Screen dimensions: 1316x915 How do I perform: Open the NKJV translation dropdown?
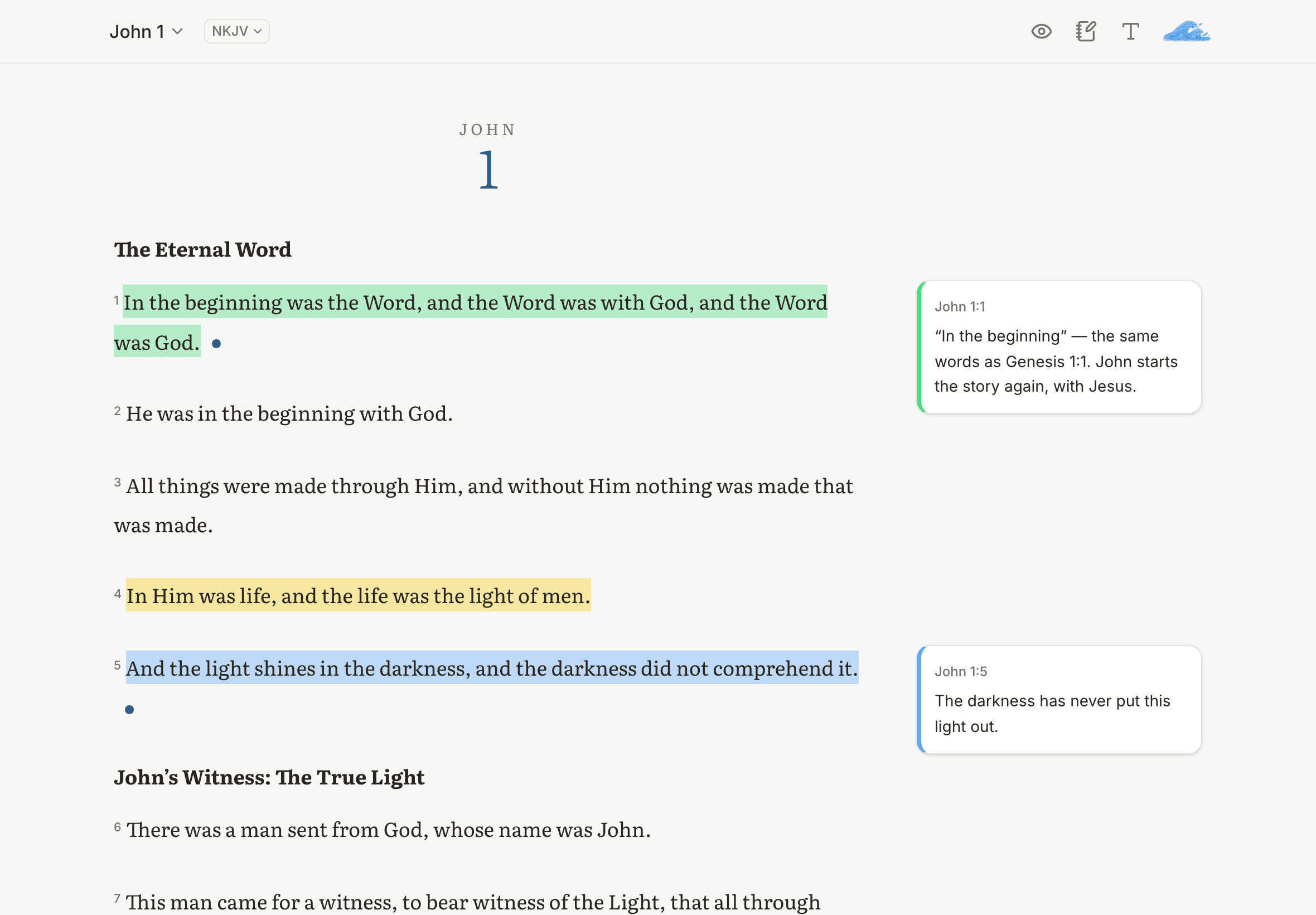point(236,31)
